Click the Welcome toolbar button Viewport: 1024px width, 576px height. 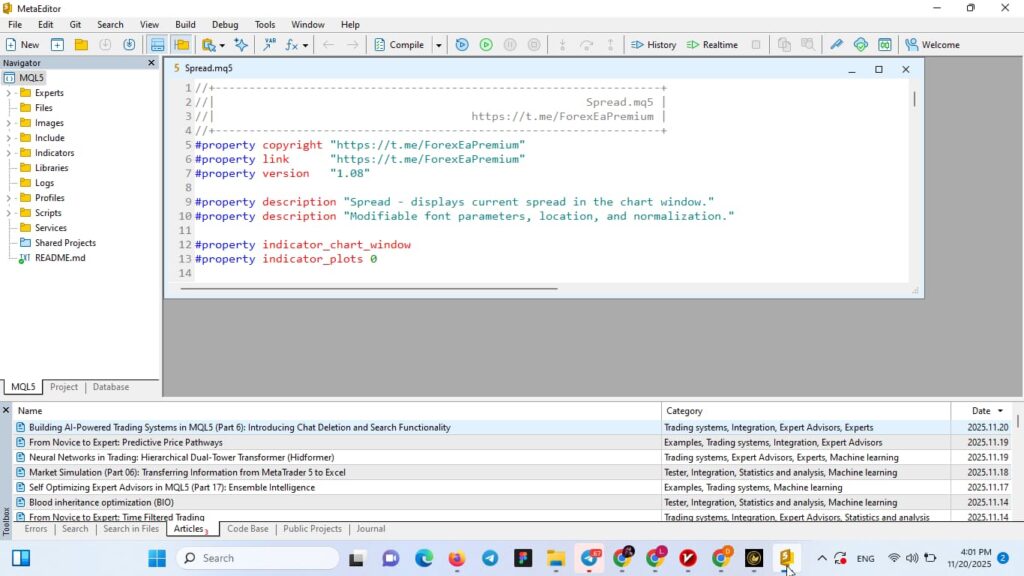(932, 45)
